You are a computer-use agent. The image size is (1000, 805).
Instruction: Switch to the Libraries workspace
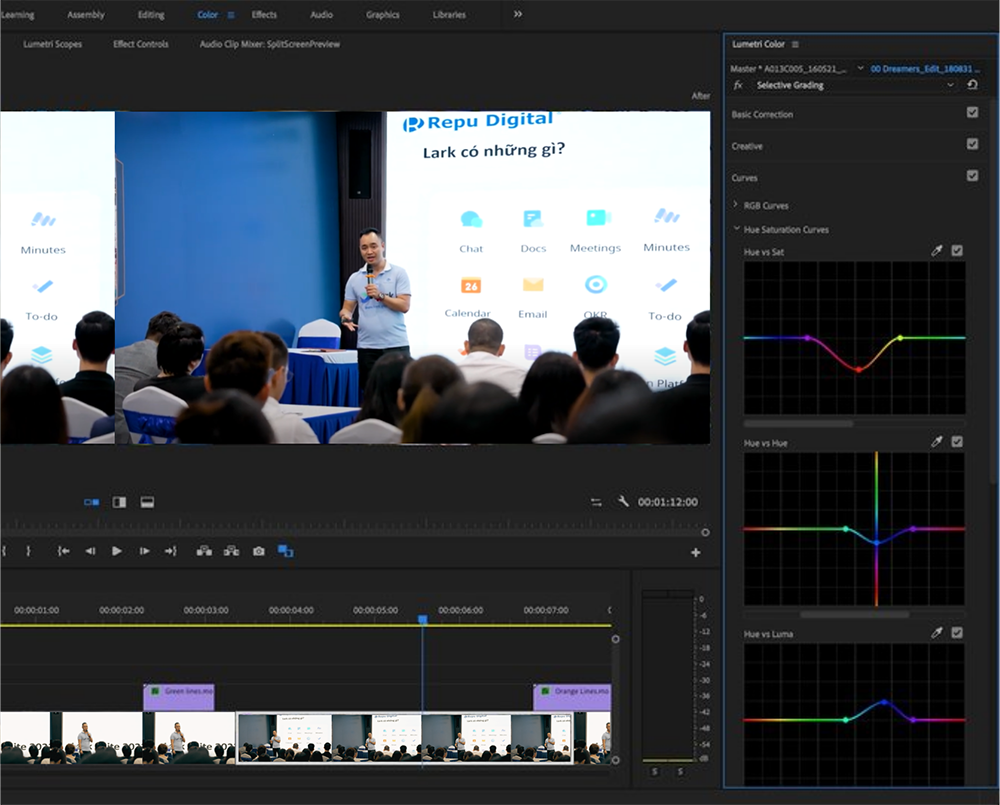(x=449, y=15)
